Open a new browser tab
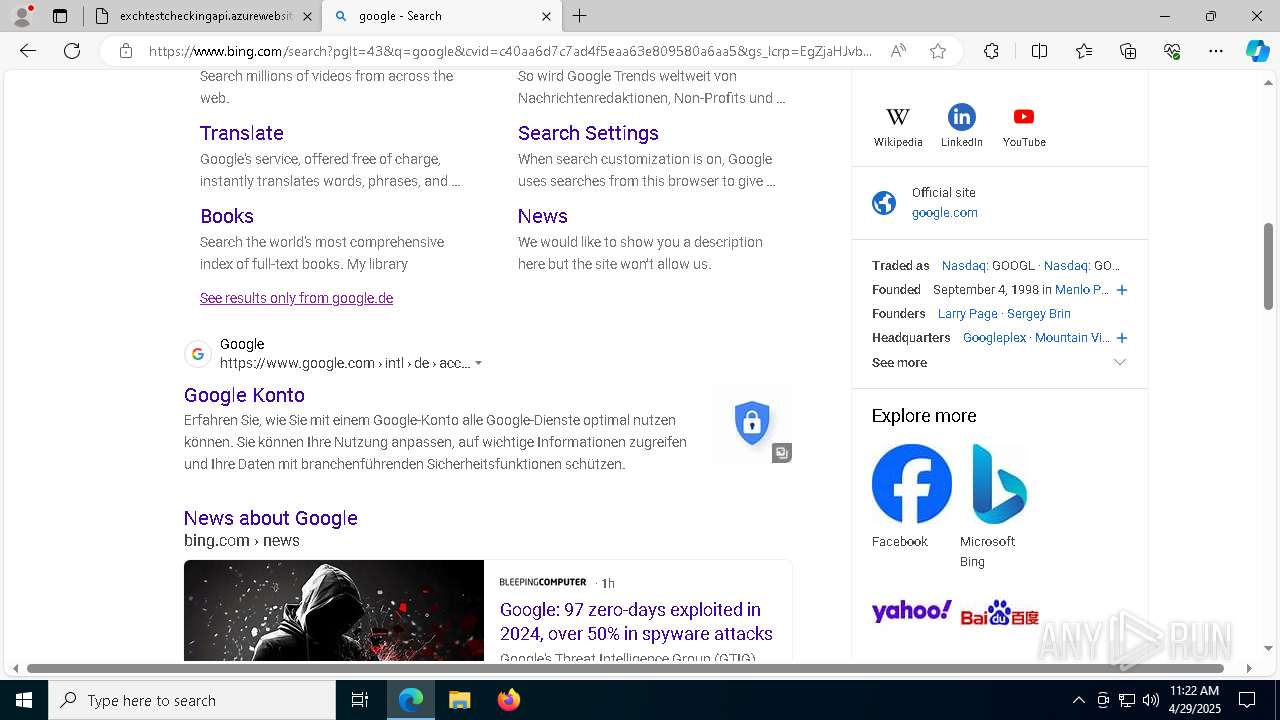 580,16
